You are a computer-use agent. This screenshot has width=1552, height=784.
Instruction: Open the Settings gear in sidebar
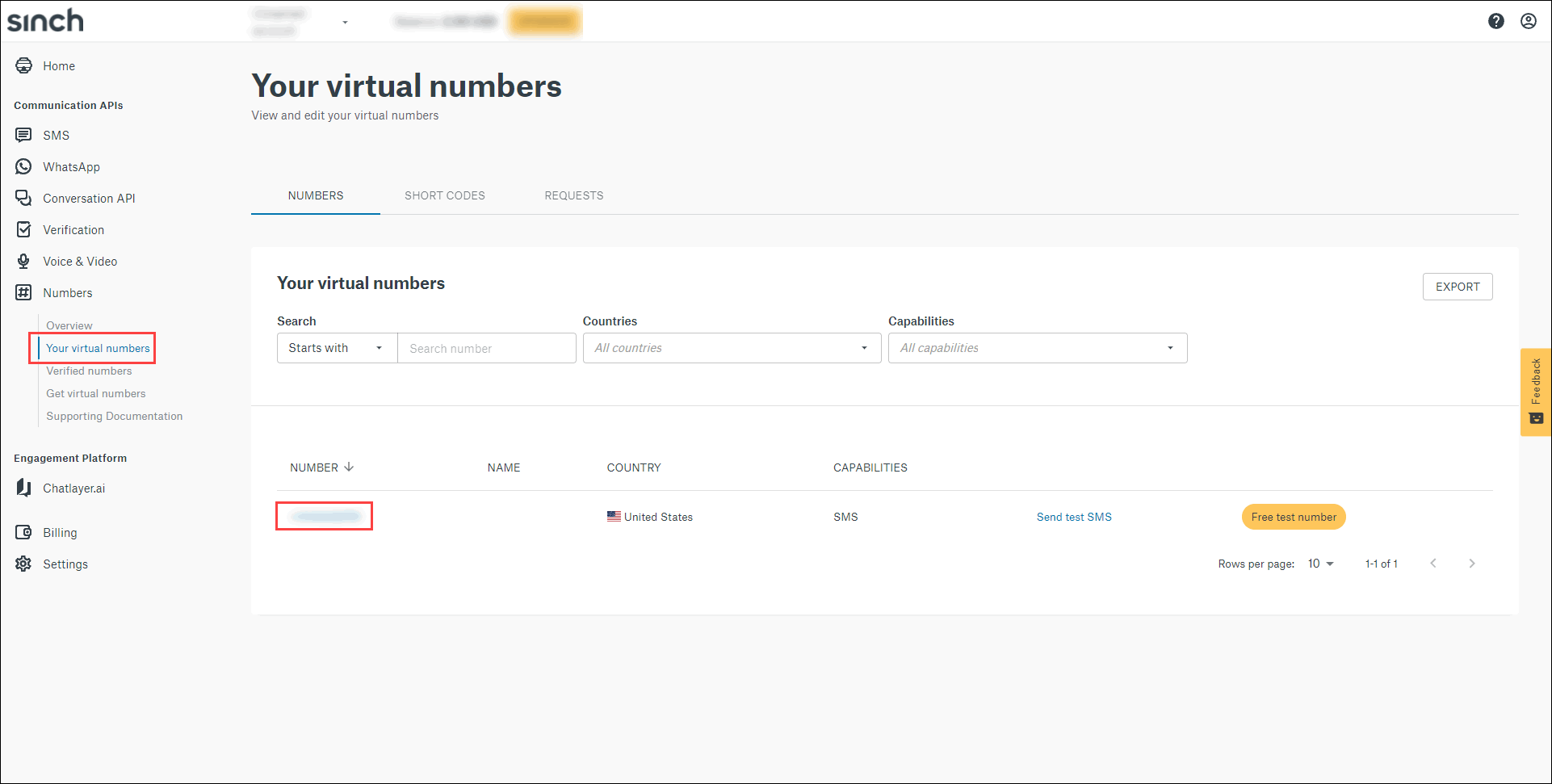coord(23,564)
